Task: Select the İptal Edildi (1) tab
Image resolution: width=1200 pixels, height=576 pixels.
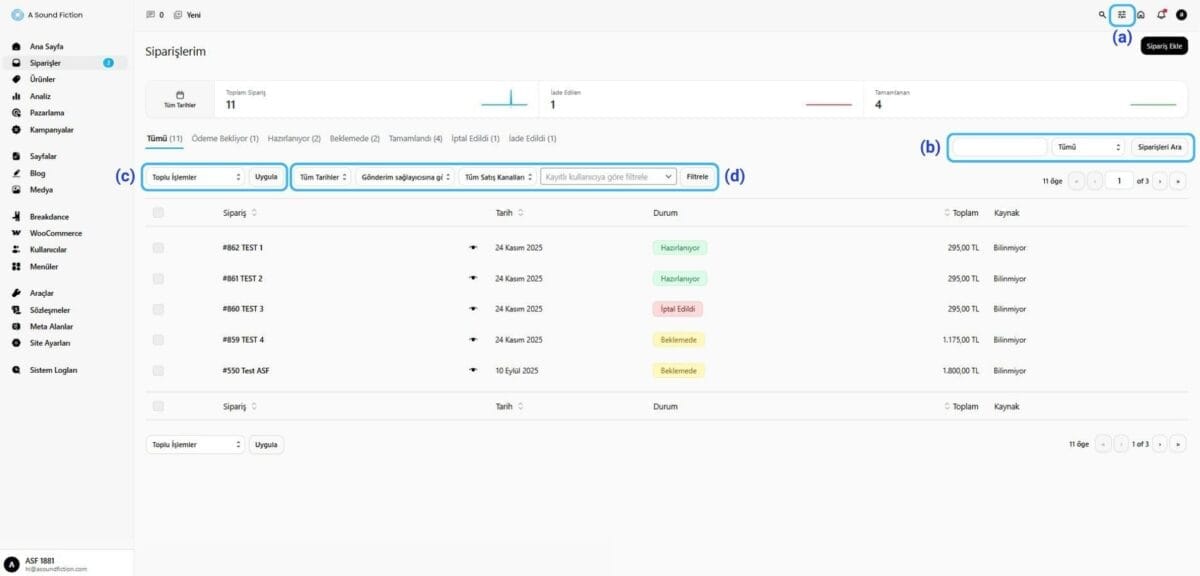Action: point(475,139)
